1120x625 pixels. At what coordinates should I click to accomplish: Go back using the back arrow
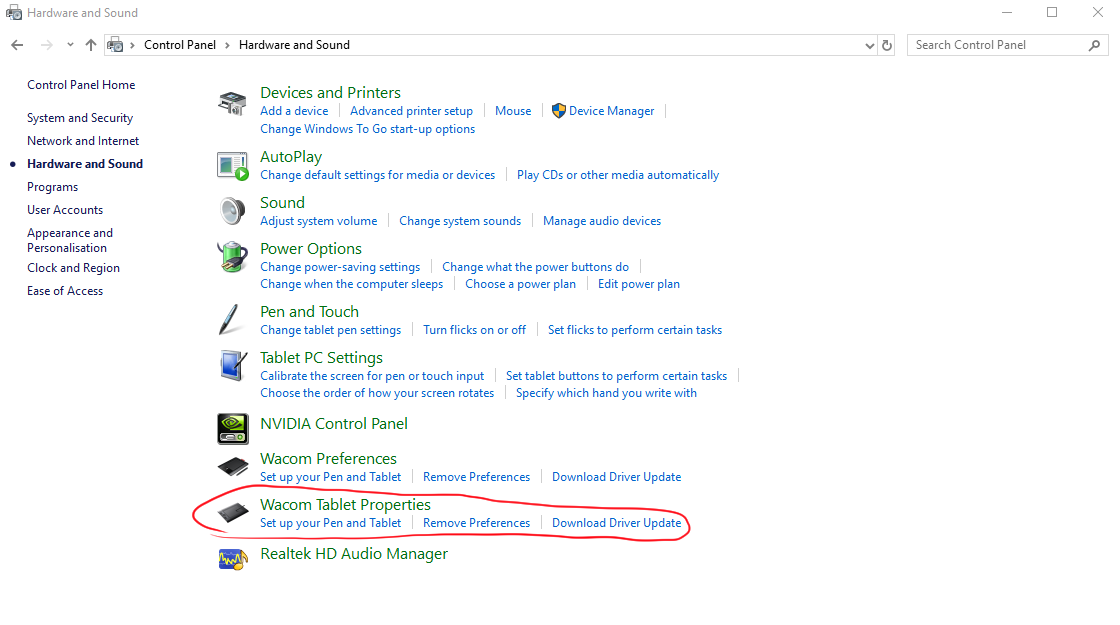coord(17,45)
